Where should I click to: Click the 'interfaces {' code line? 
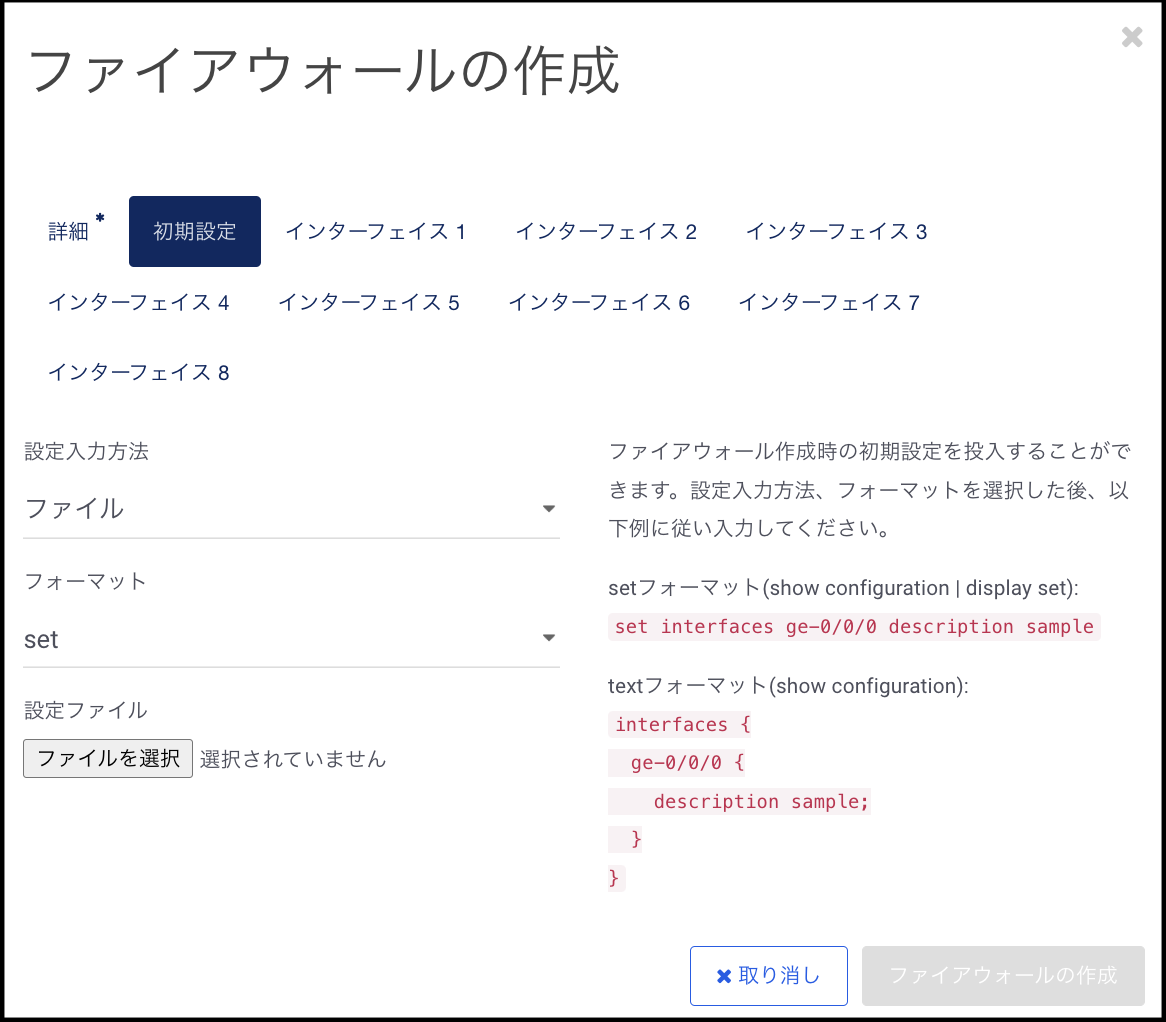(682, 724)
